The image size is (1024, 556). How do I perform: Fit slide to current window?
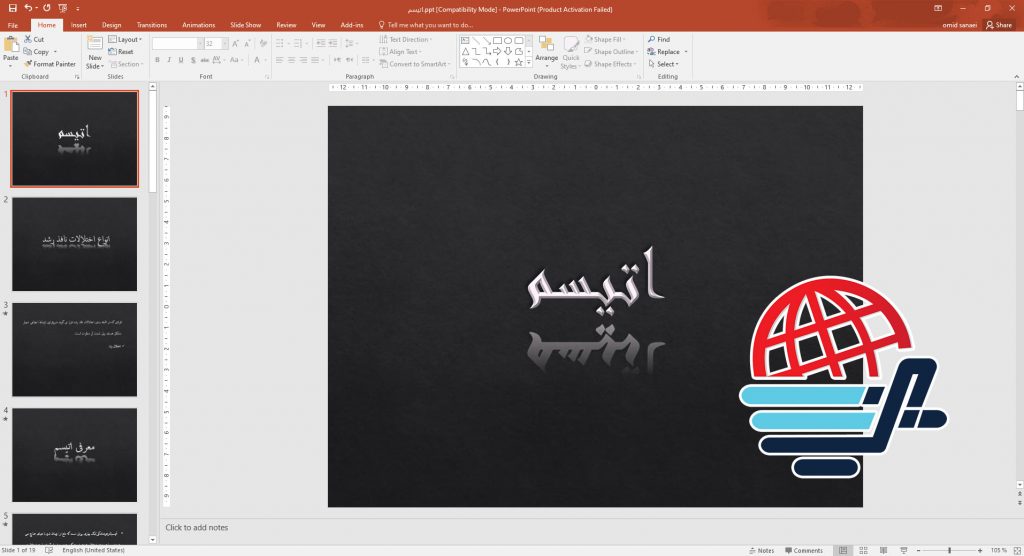(1017, 551)
